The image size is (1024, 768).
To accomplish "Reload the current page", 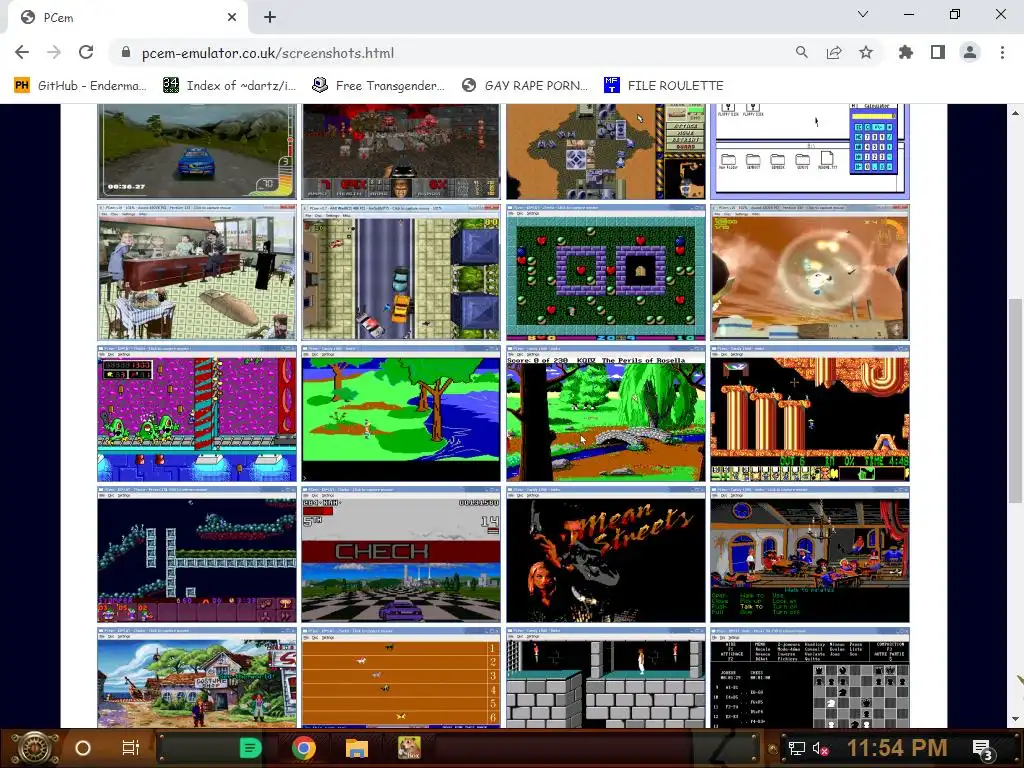I will pos(86,53).
